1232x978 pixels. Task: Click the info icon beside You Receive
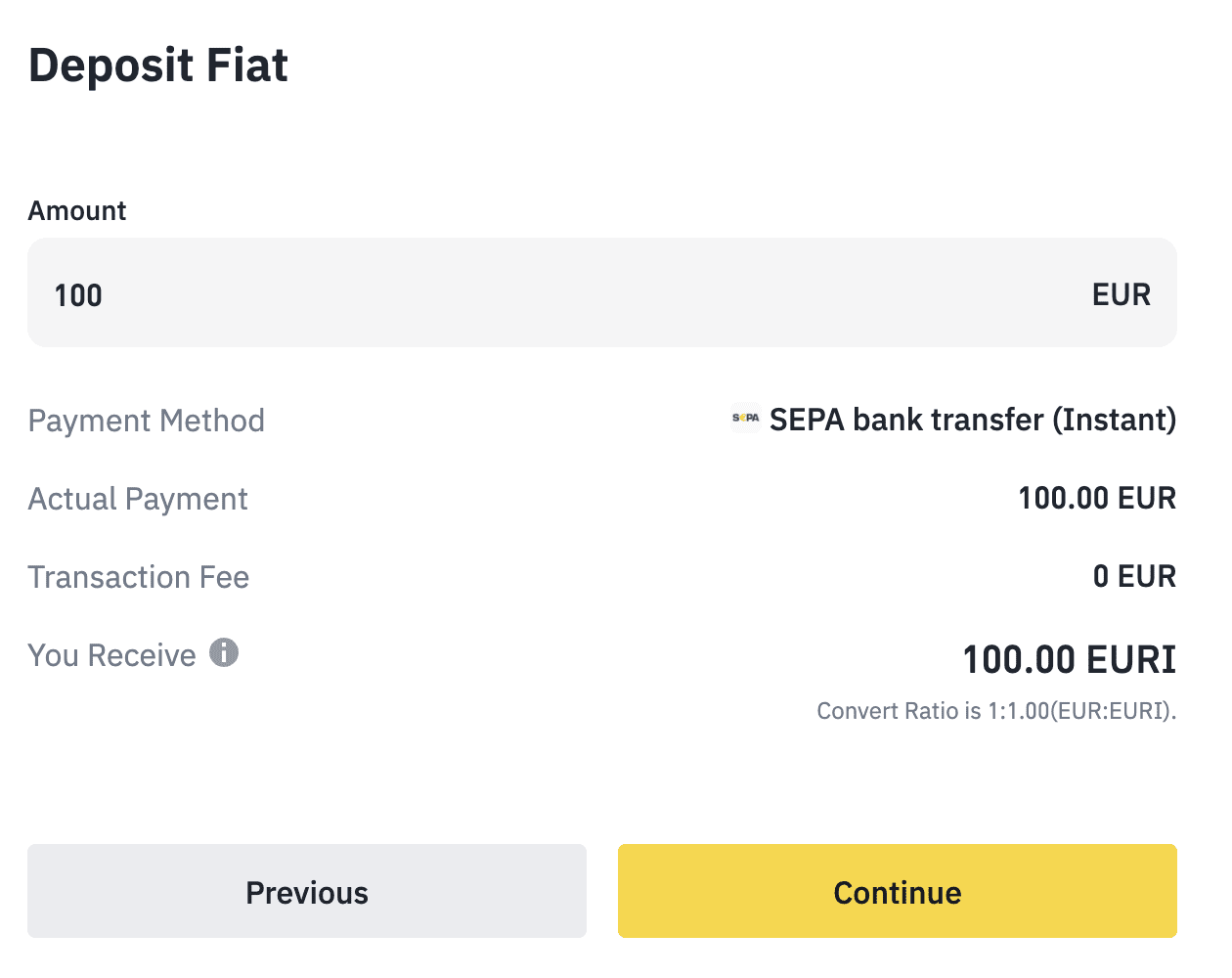(x=224, y=652)
